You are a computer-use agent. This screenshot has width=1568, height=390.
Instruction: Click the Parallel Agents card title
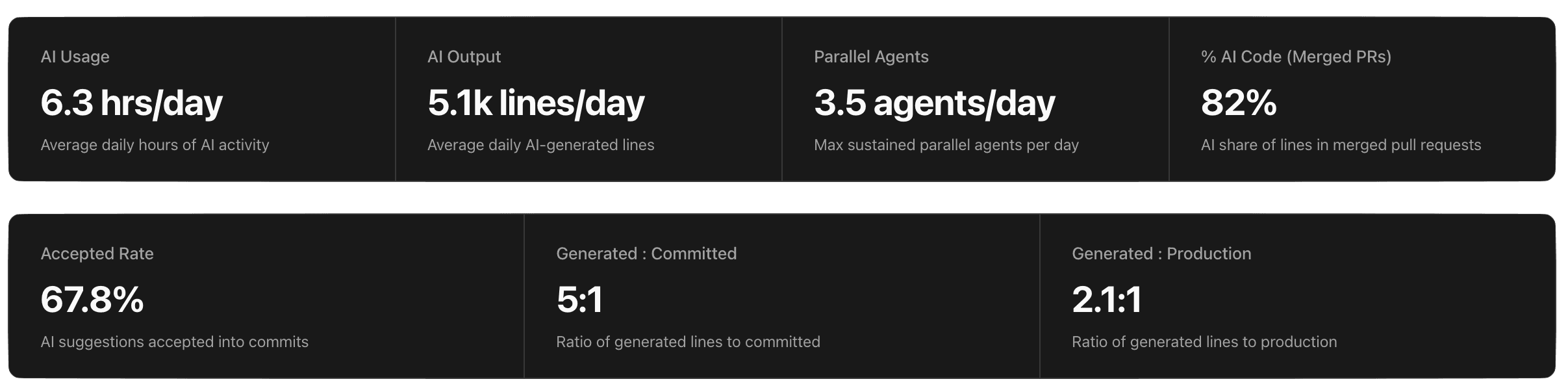tap(871, 57)
